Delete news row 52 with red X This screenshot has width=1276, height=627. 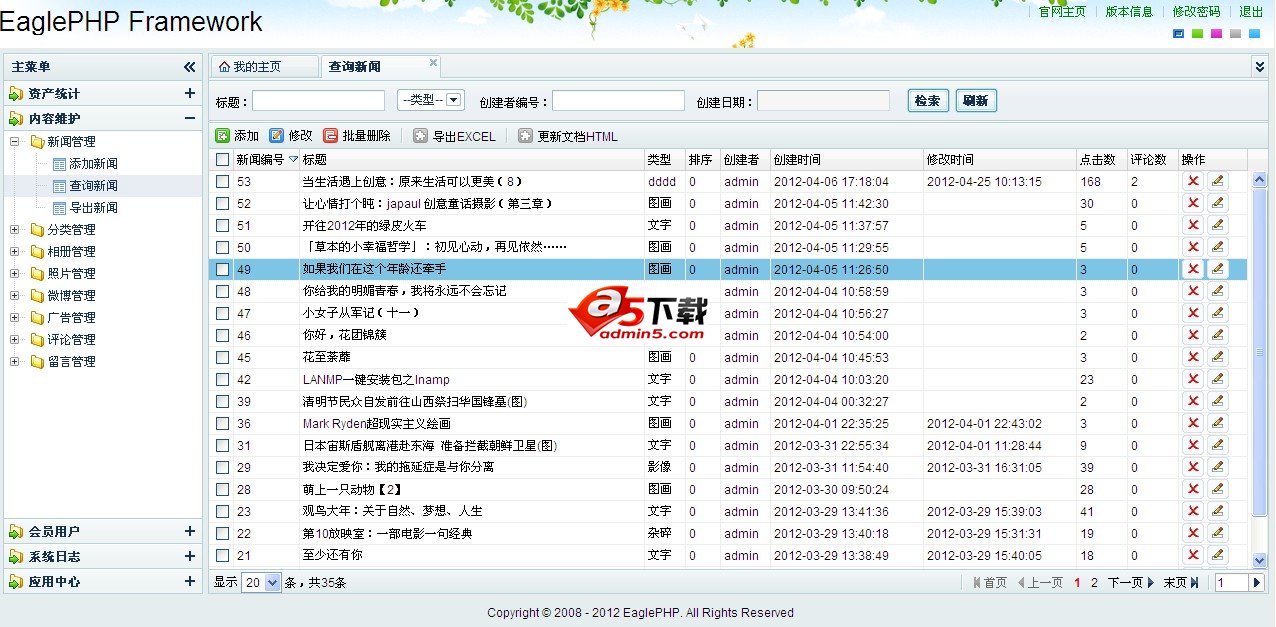coord(1193,203)
